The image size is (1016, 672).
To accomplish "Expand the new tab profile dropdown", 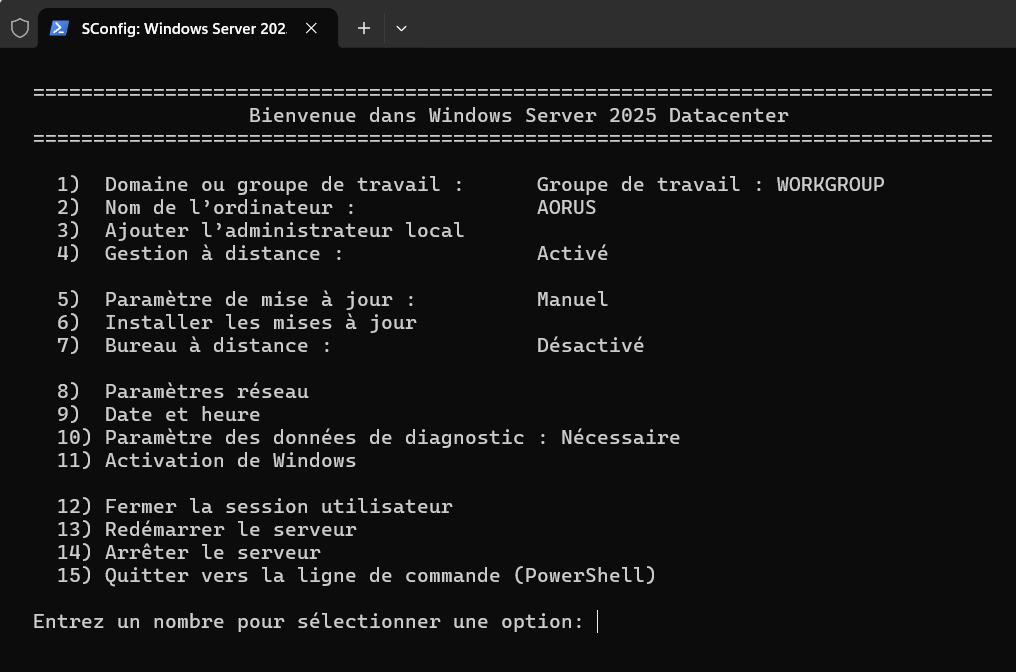I will [x=401, y=28].
